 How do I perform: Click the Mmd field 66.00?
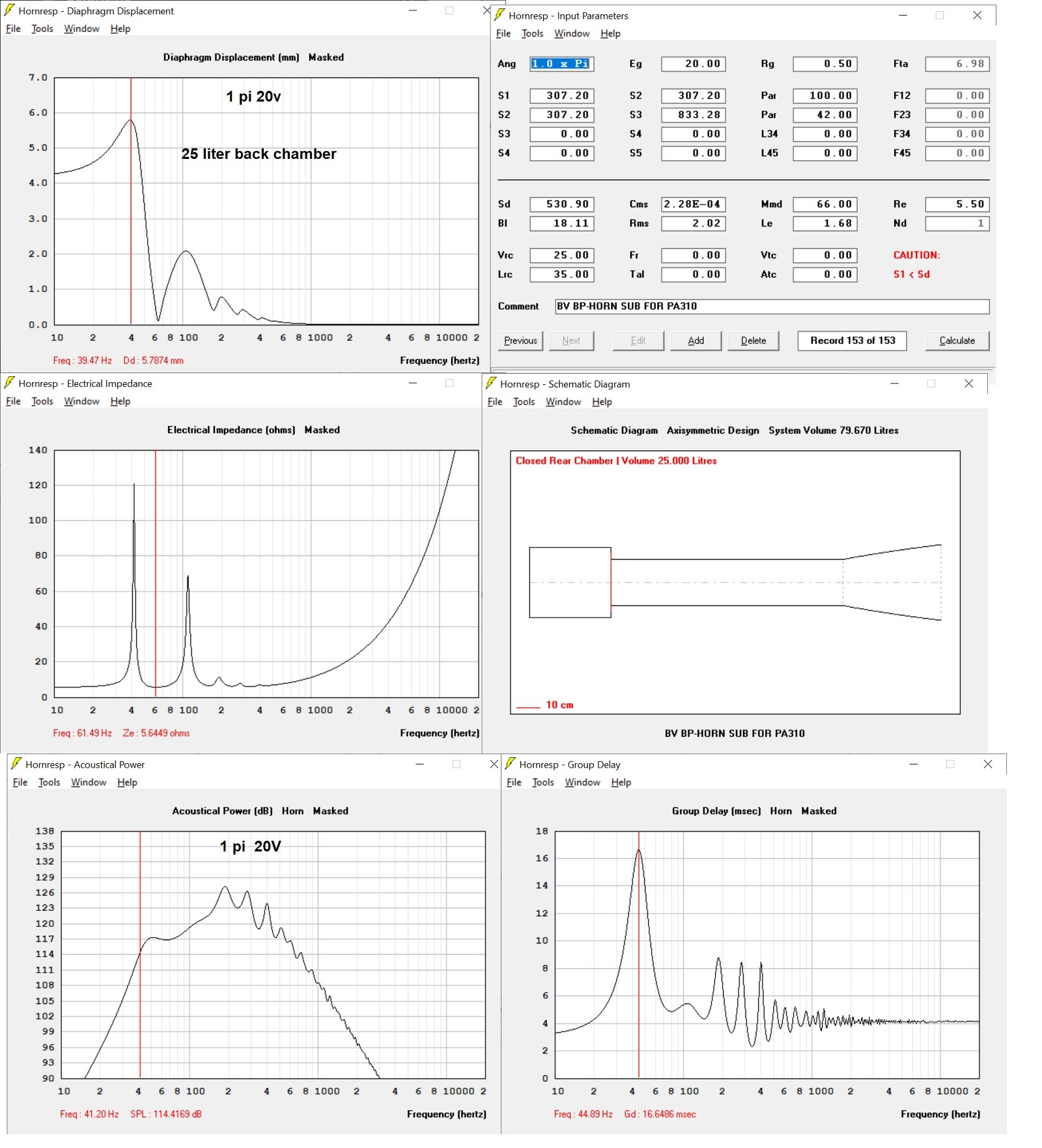tap(825, 204)
